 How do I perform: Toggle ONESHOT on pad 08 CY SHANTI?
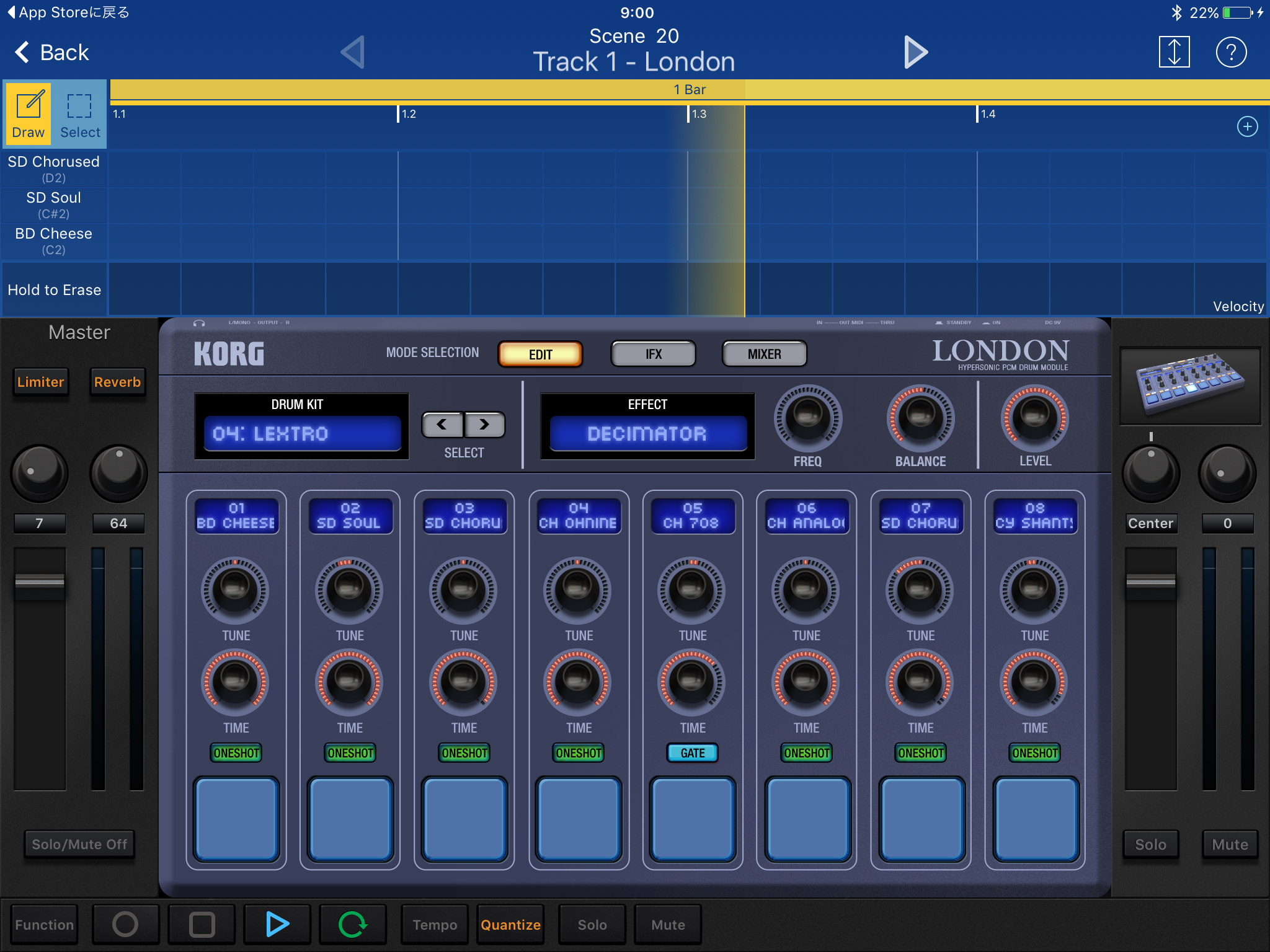point(1035,753)
